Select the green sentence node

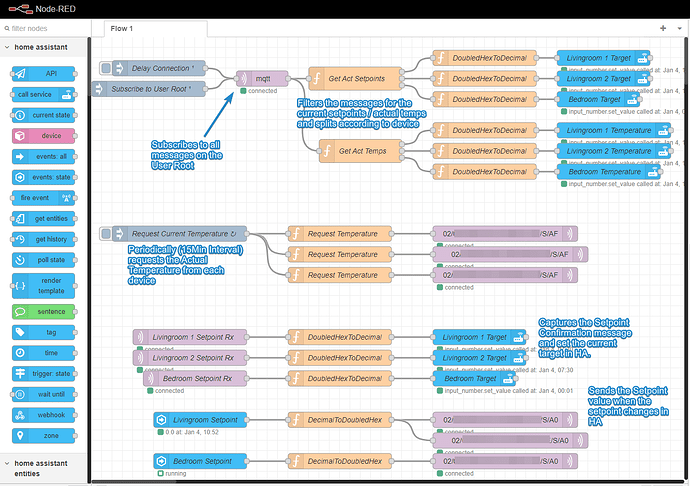click(x=46, y=311)
